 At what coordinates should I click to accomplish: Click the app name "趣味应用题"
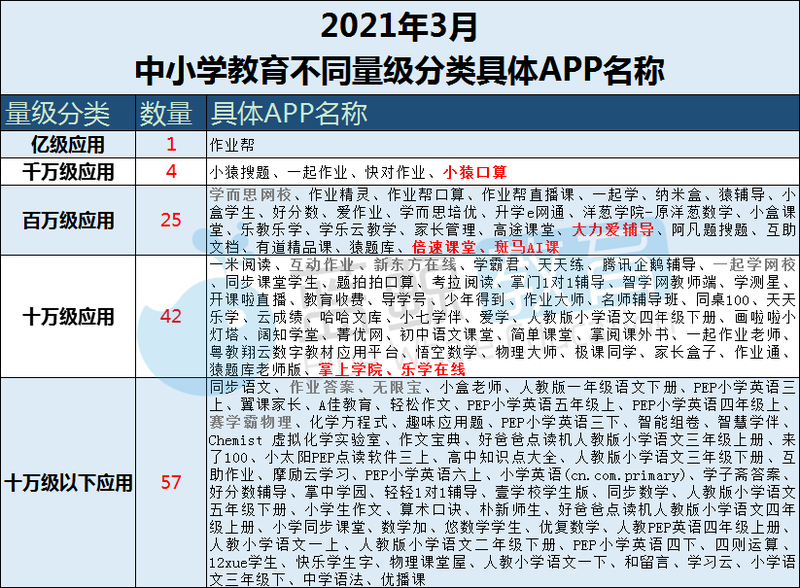coord(444,422)
